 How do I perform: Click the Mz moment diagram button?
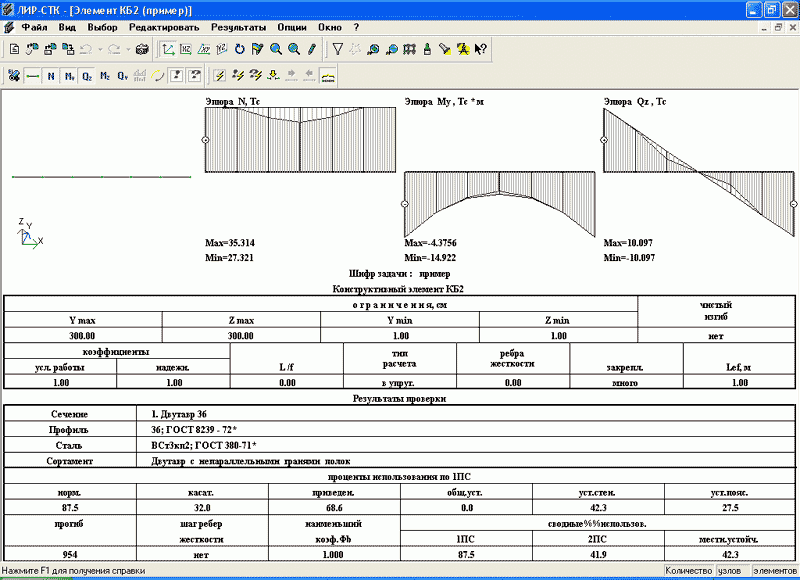click(105, 75)
